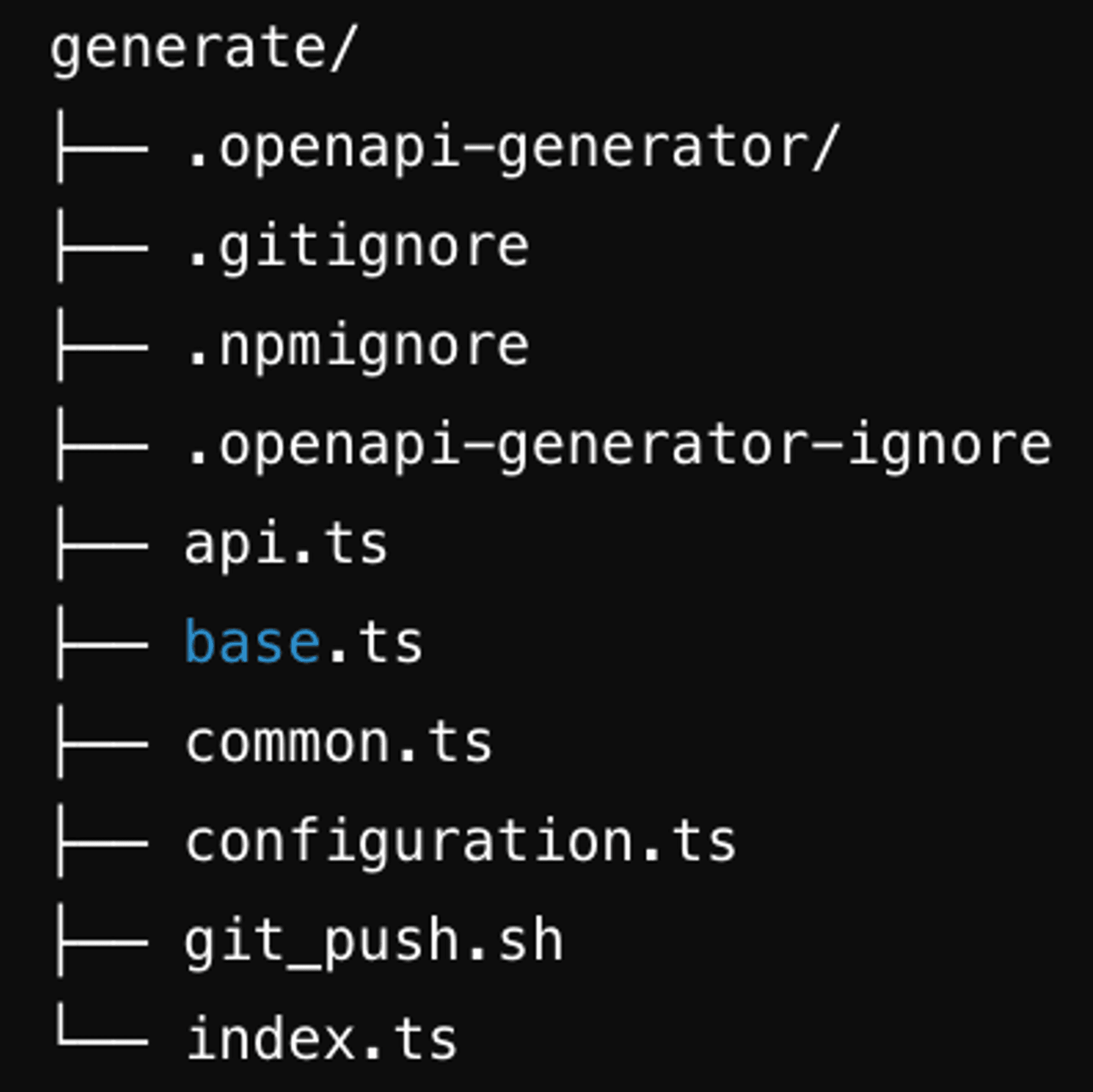Click the blue highlighted word base
The image size is (1093, 1092).
[x=252, y=643]
